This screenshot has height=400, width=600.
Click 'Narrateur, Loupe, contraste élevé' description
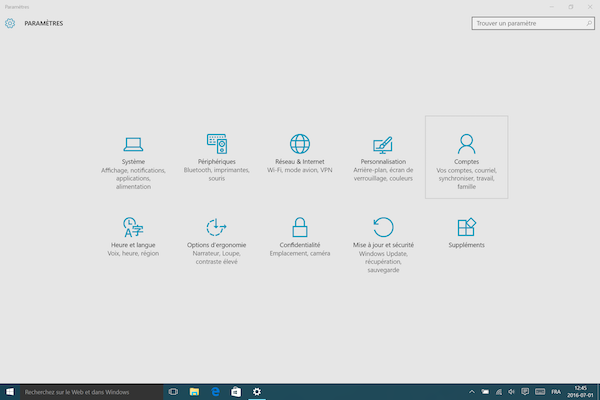tap(217, 258)
